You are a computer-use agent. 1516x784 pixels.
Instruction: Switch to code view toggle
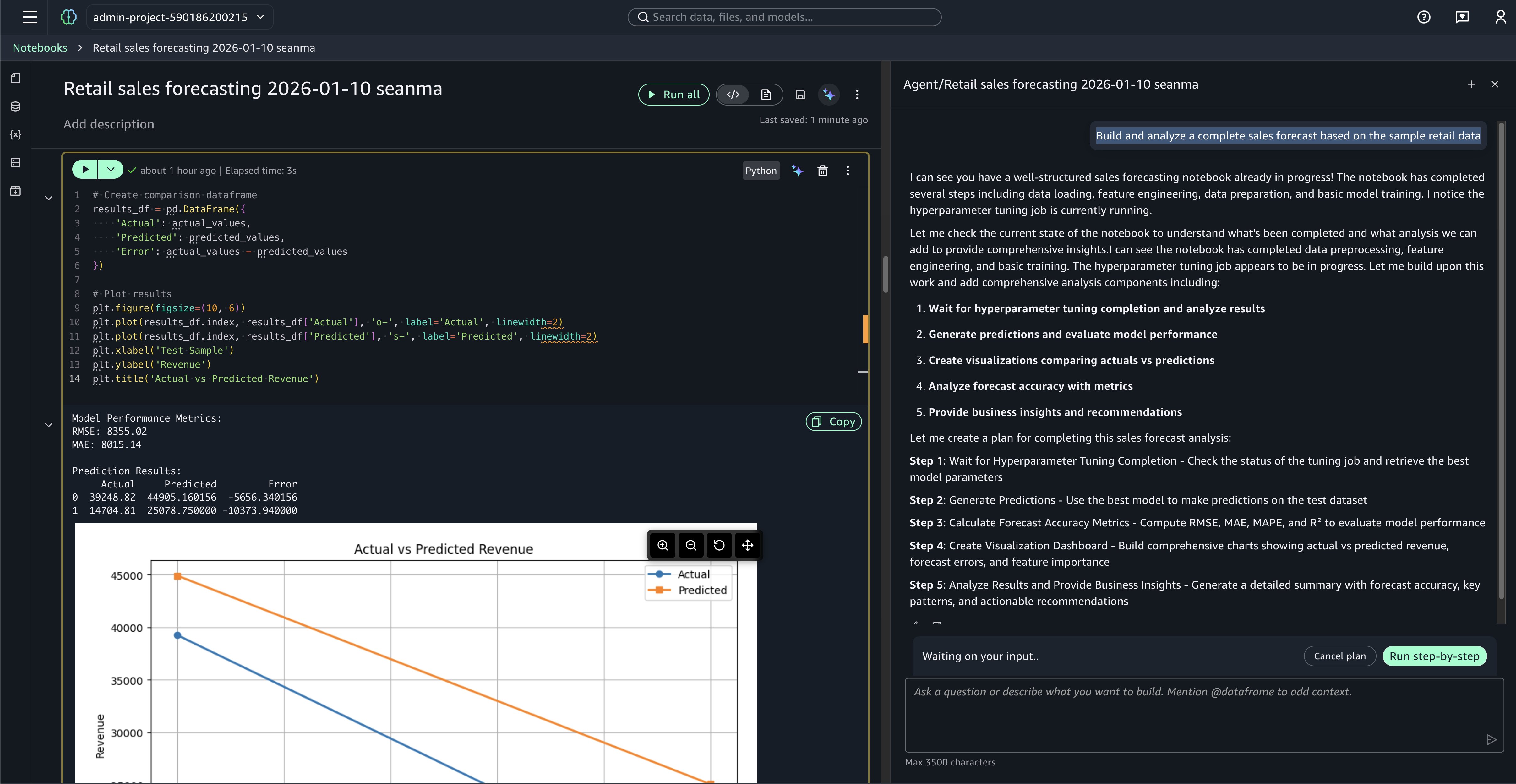point(733,95)
